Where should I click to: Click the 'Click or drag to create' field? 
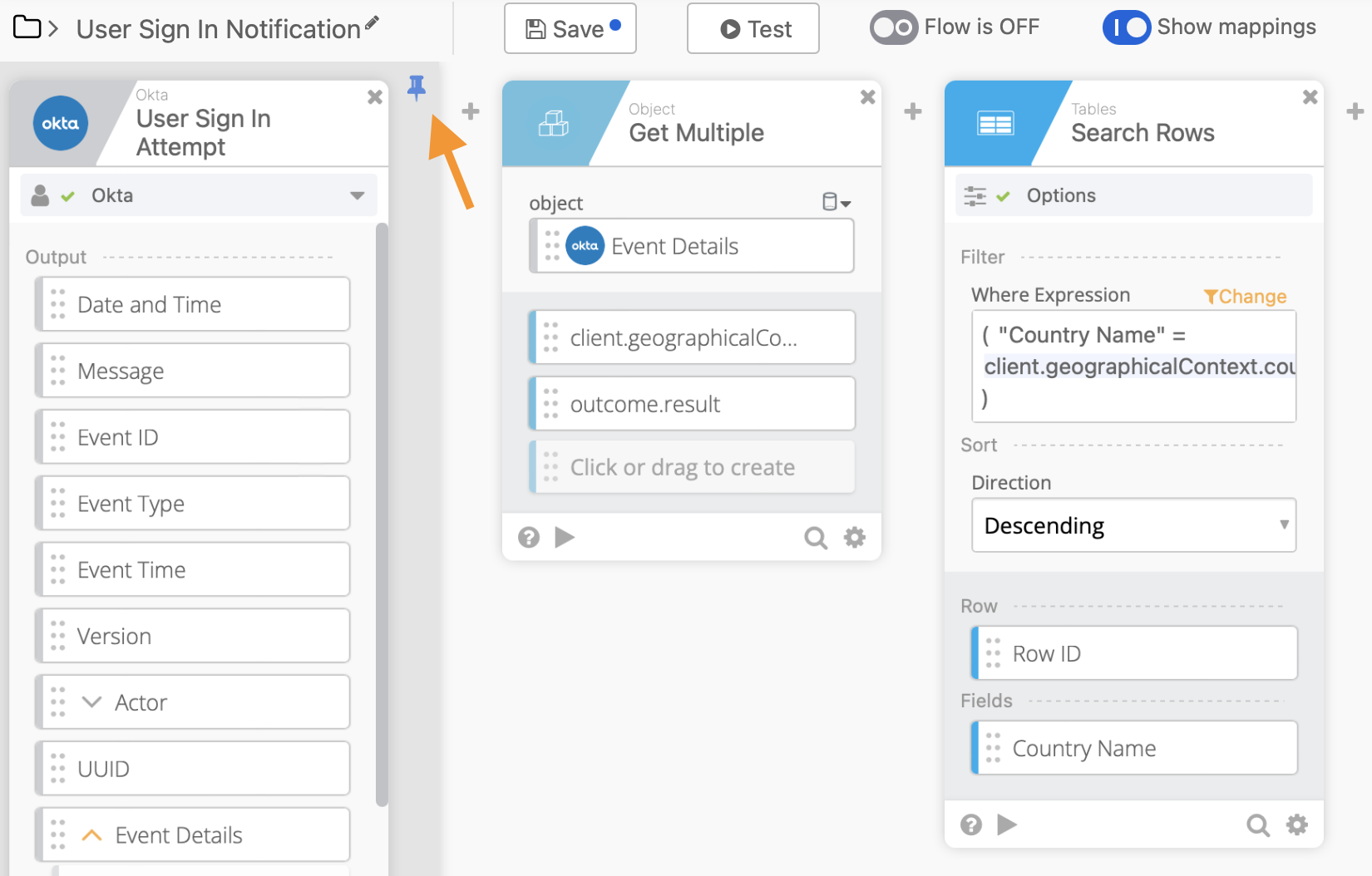point(692,467)
